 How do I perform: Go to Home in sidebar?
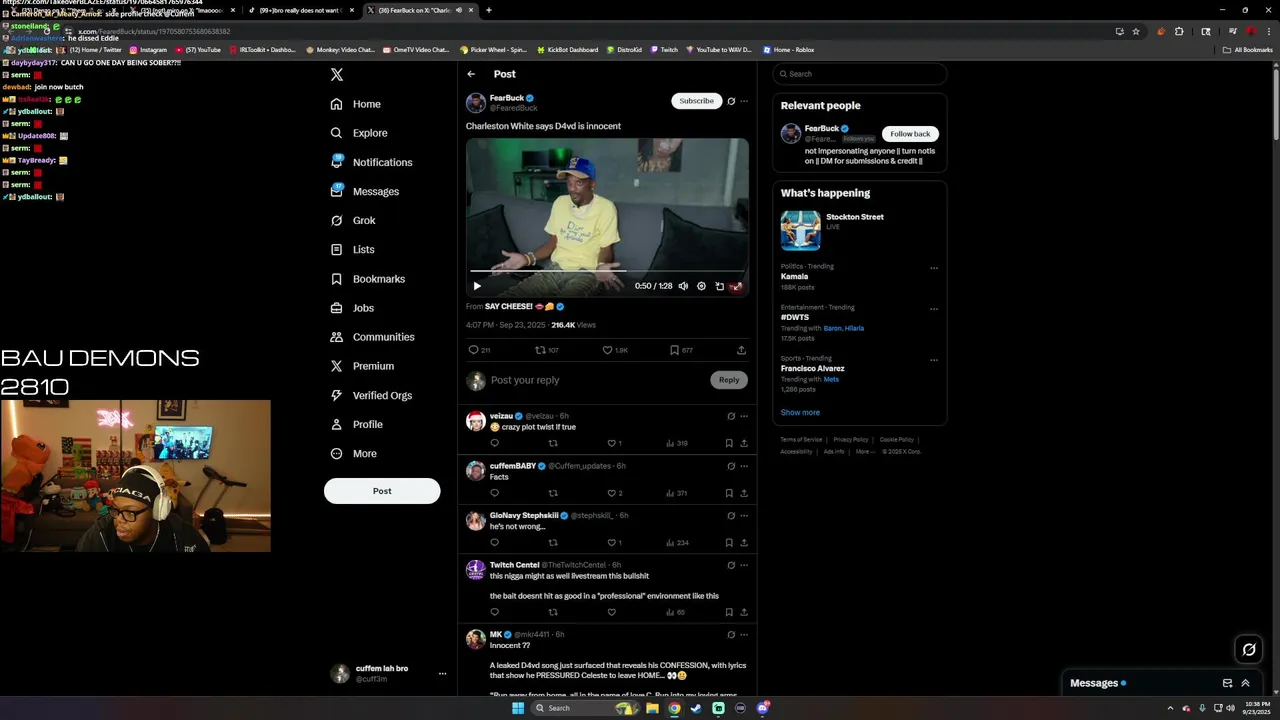[x=356, y=104]
